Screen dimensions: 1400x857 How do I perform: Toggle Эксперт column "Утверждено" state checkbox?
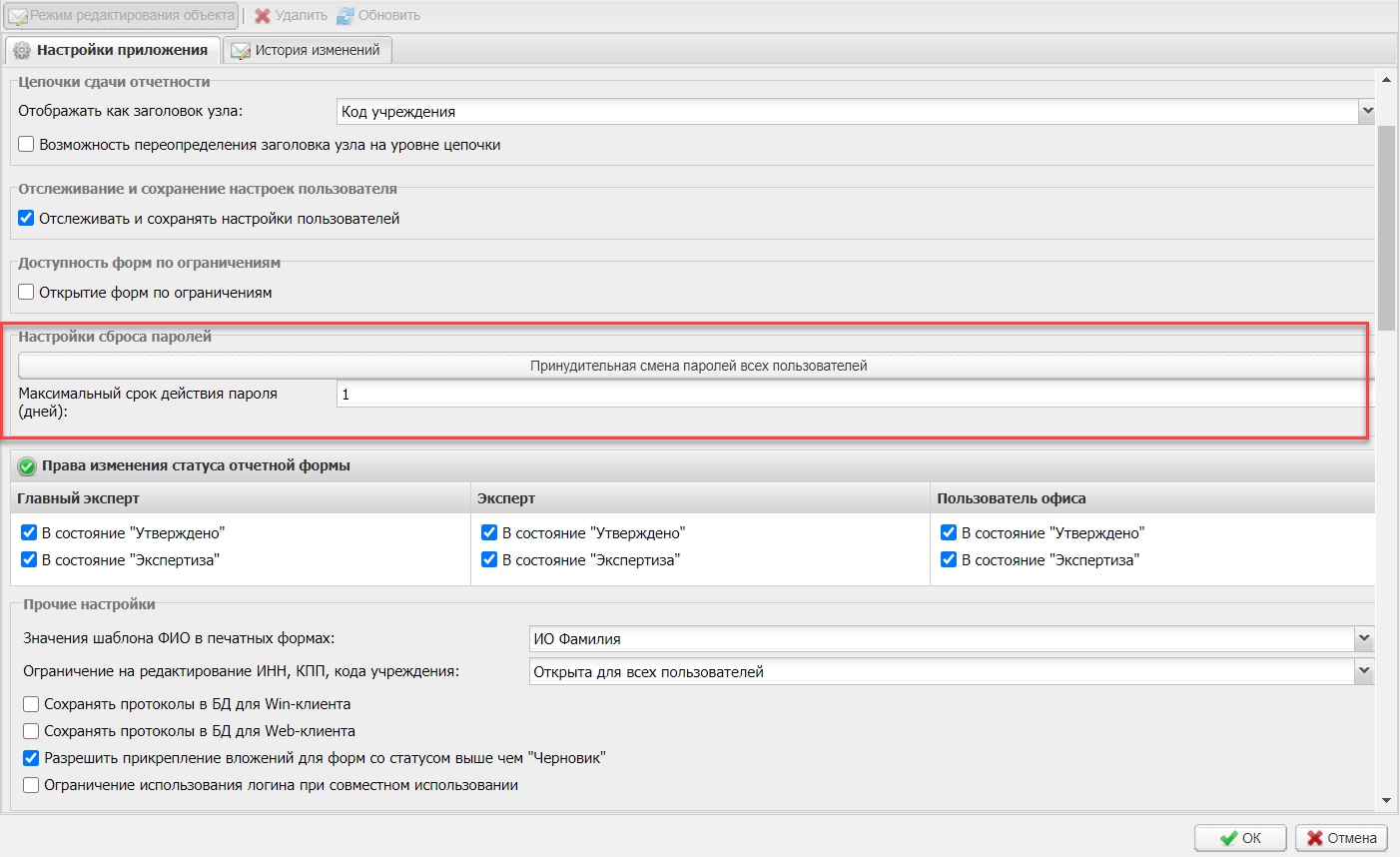coord(489,532)
